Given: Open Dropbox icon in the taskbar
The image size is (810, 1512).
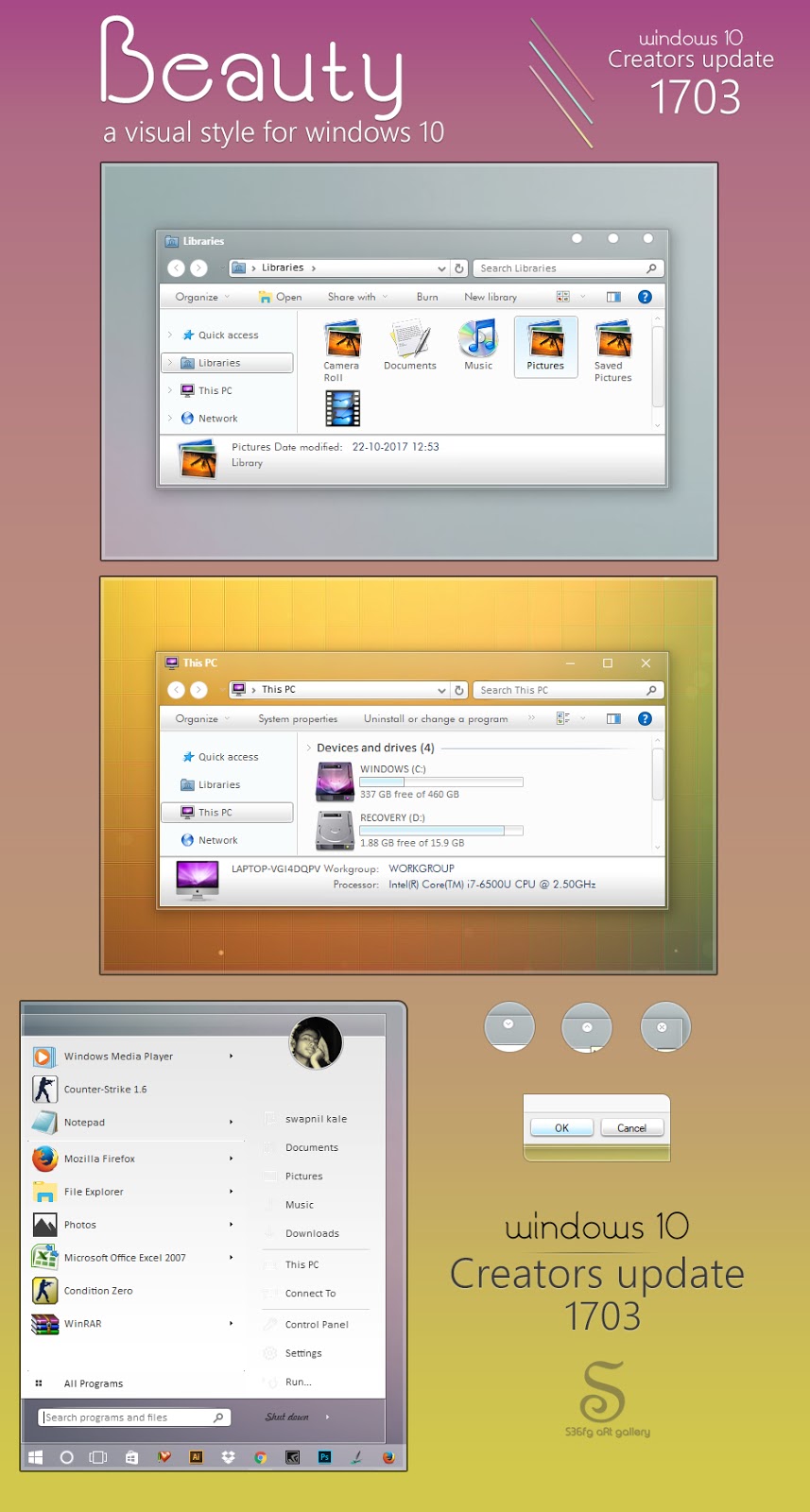Looking at the screenshot, I should 228,1457.
